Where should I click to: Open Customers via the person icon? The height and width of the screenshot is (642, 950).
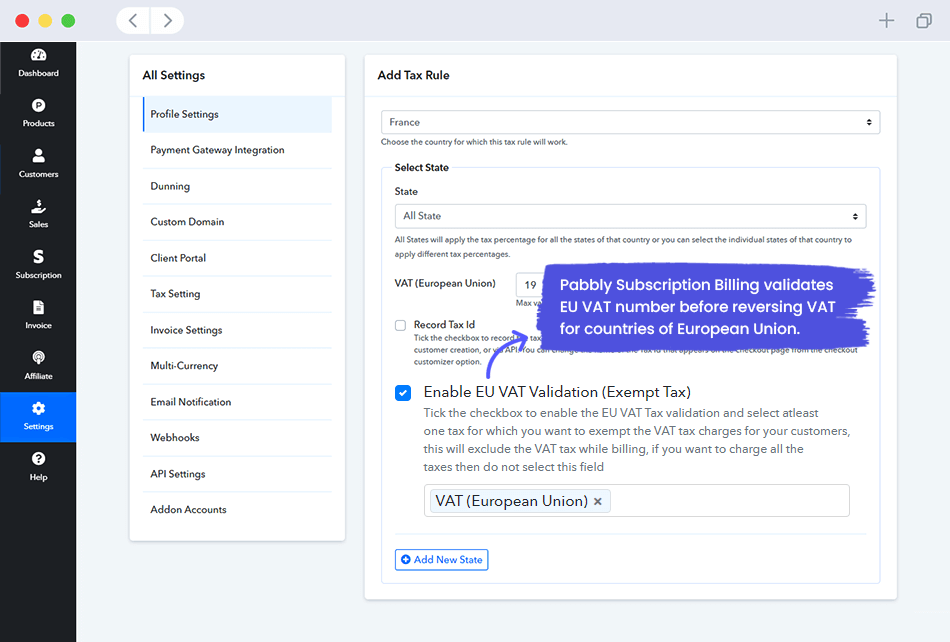pos(38,156)
